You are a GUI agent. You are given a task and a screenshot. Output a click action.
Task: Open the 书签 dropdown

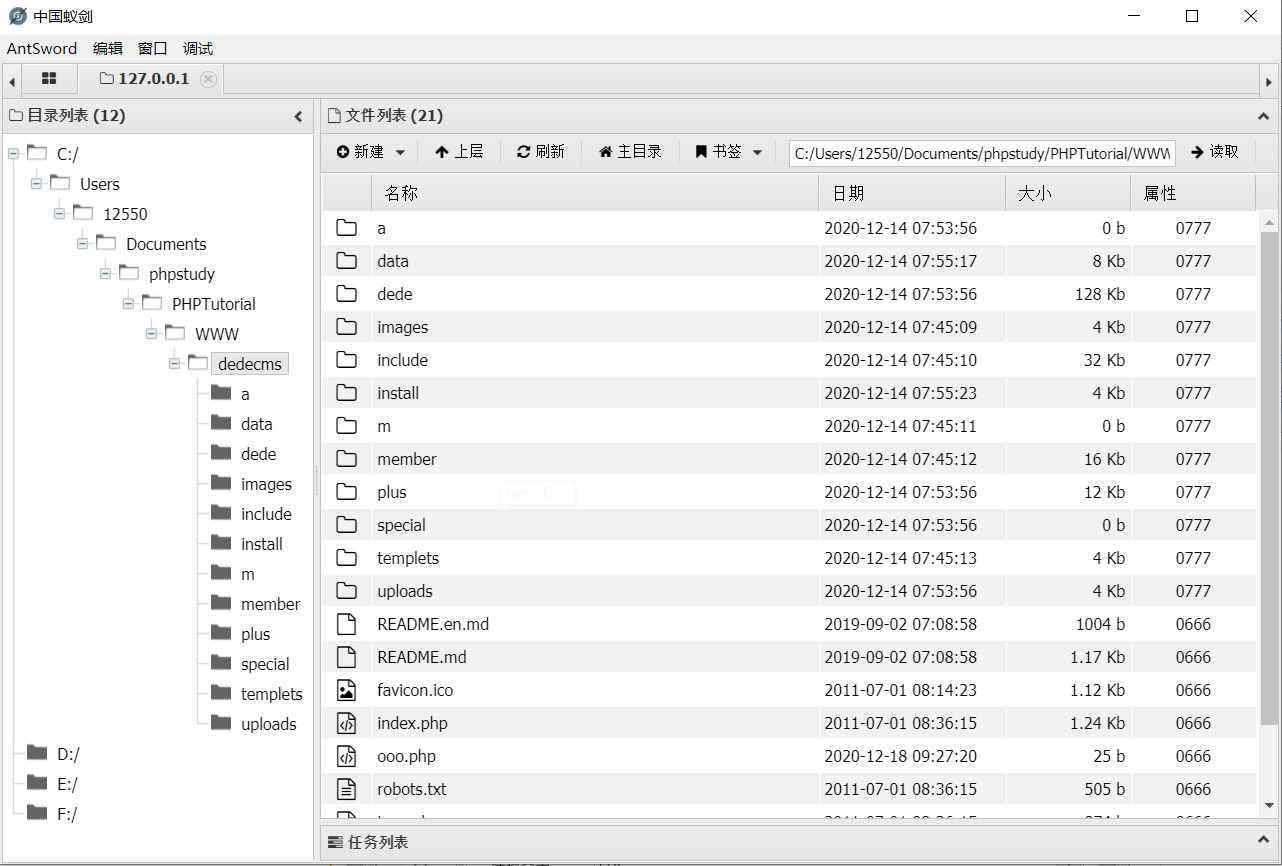coord(728,152)
